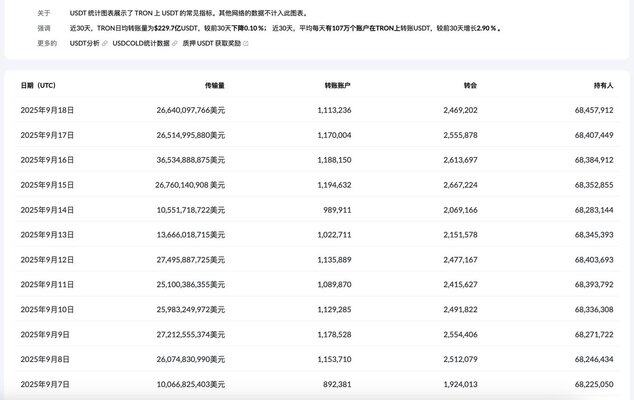Select the 2025年9月15日 date cell
The width and height of the screenshot is (634, 400).
click(x=47, y=185)
